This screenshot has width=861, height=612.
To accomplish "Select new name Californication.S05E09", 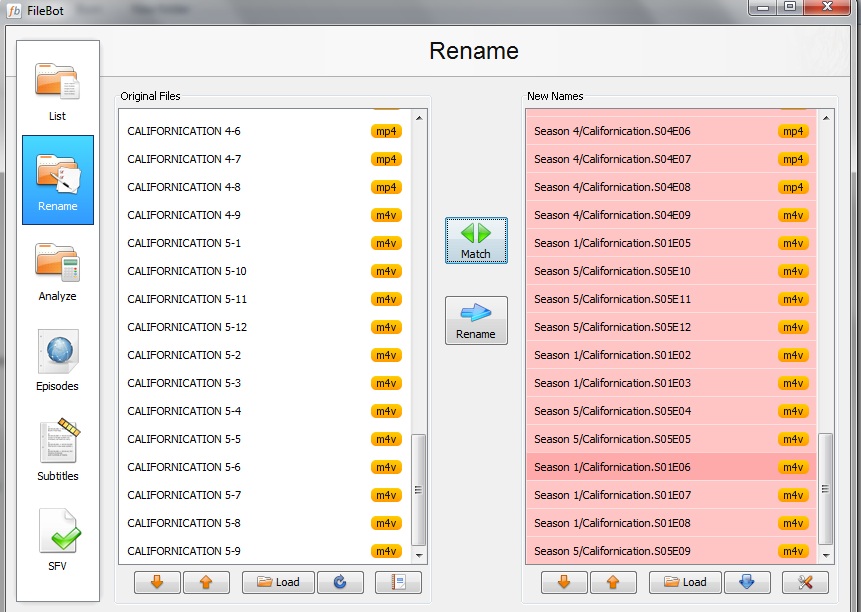I will pyautogui.click(x=672, y=551).
